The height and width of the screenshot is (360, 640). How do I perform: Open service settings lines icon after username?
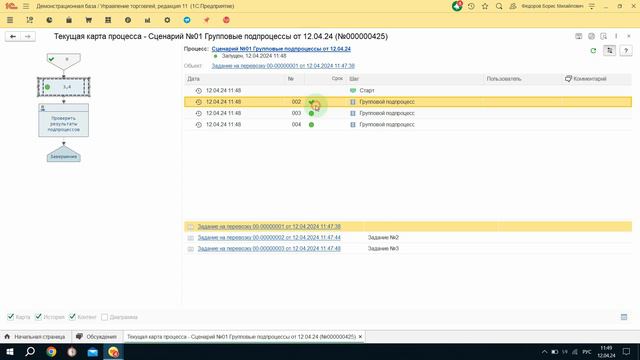pos(592,6)
